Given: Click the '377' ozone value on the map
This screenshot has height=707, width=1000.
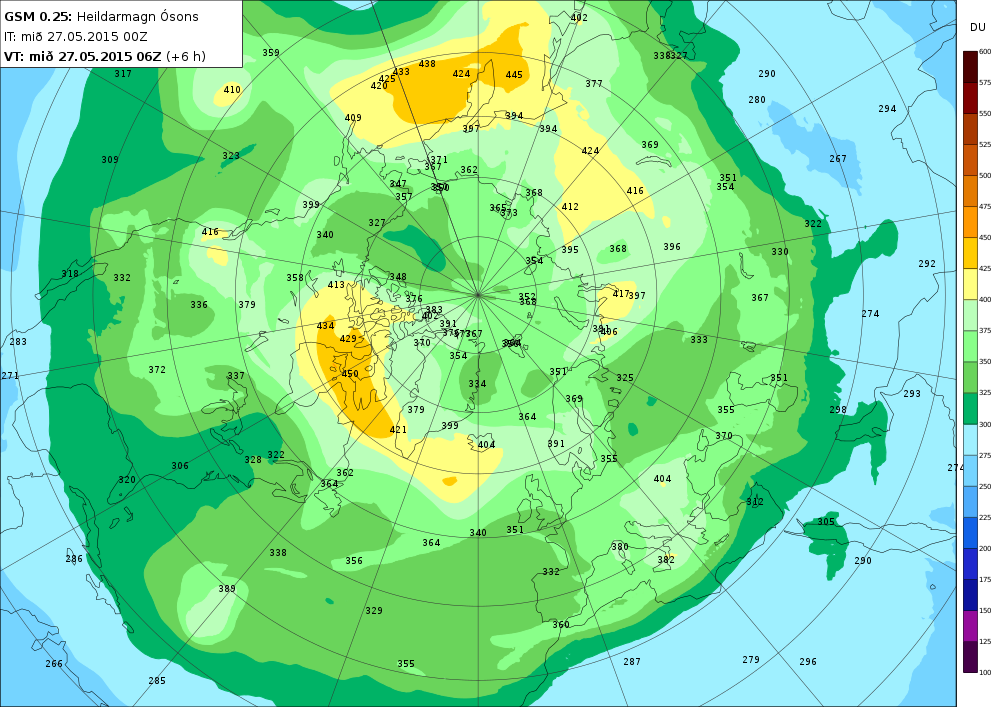Looking at the screenshot, I should [594, 84].
